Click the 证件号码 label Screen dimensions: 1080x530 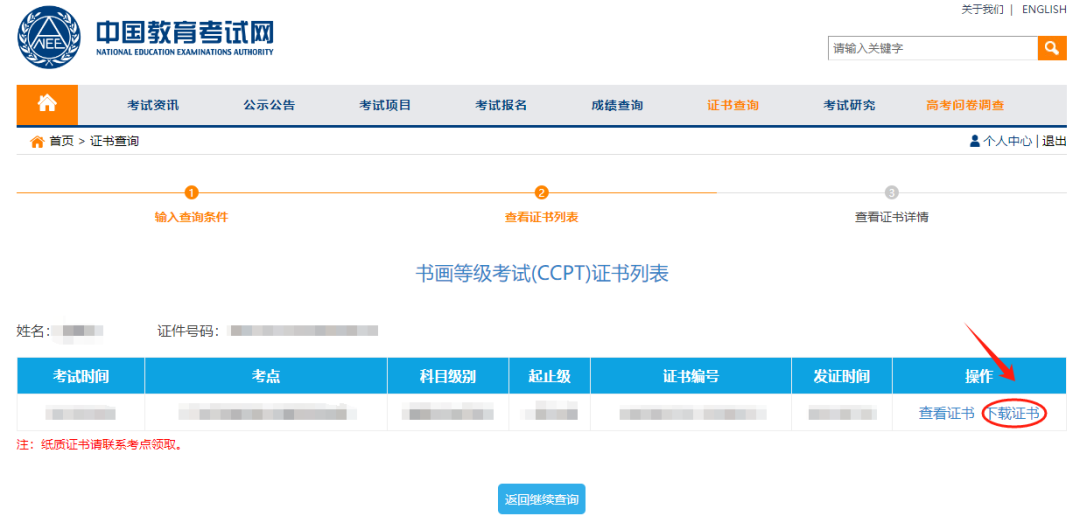coord(188,331)
